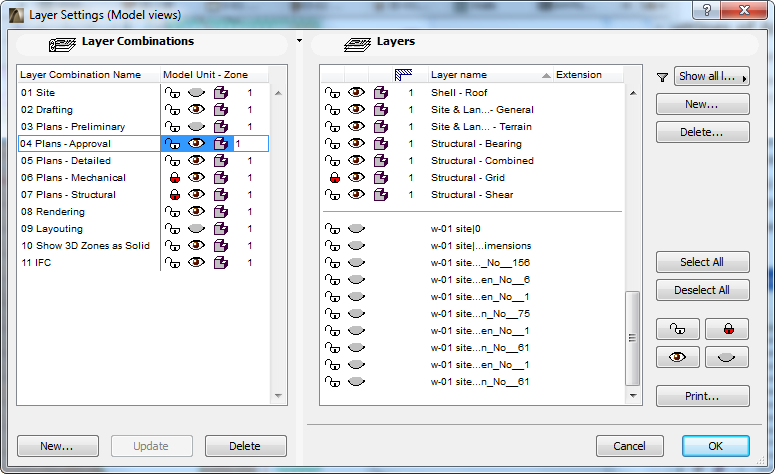
Task: Click OK to confirm layer settings
Action: [716, 446]
